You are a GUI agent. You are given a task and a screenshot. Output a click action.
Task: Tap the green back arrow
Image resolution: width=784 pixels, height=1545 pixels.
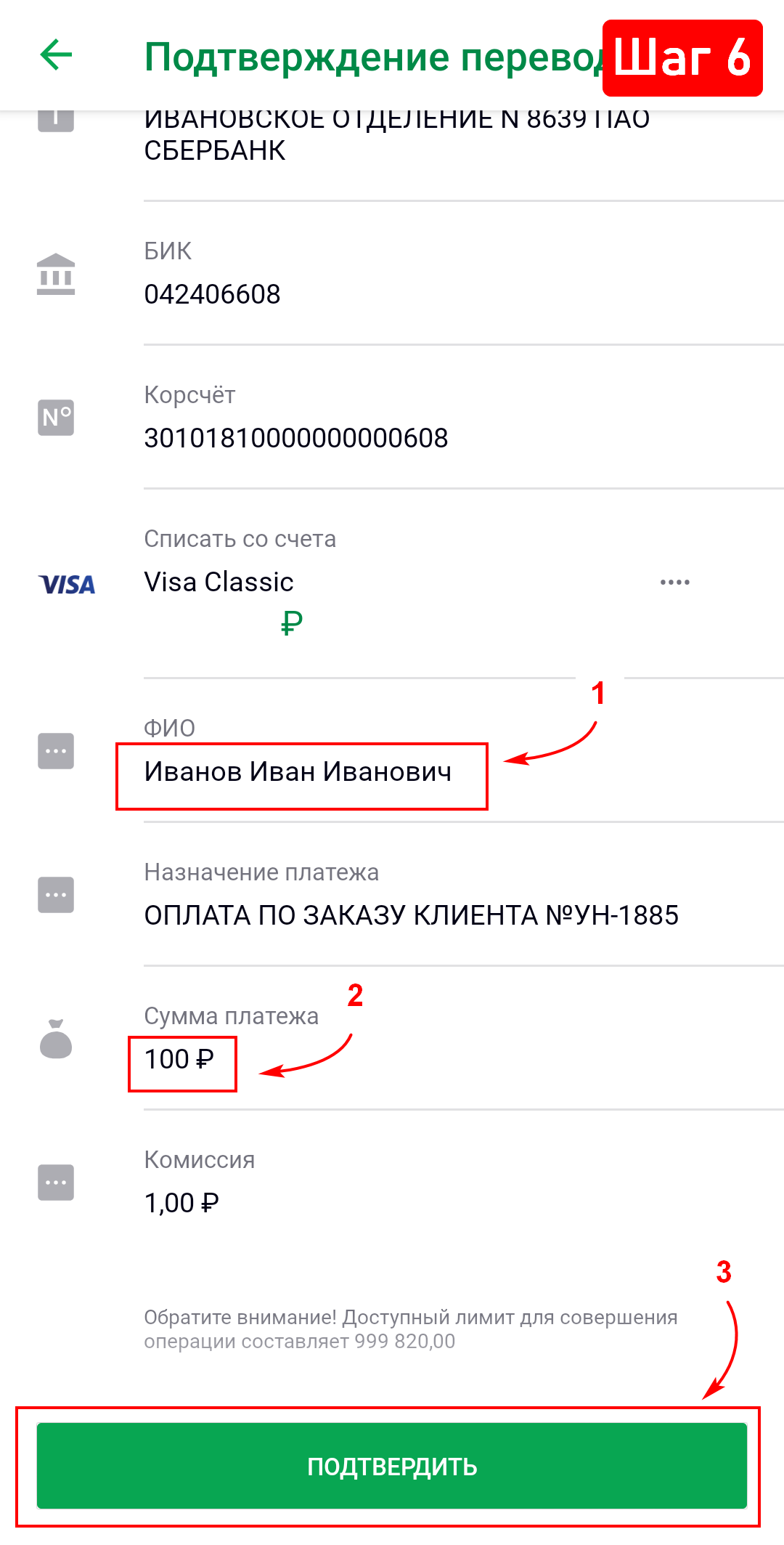tap(56, 55)
